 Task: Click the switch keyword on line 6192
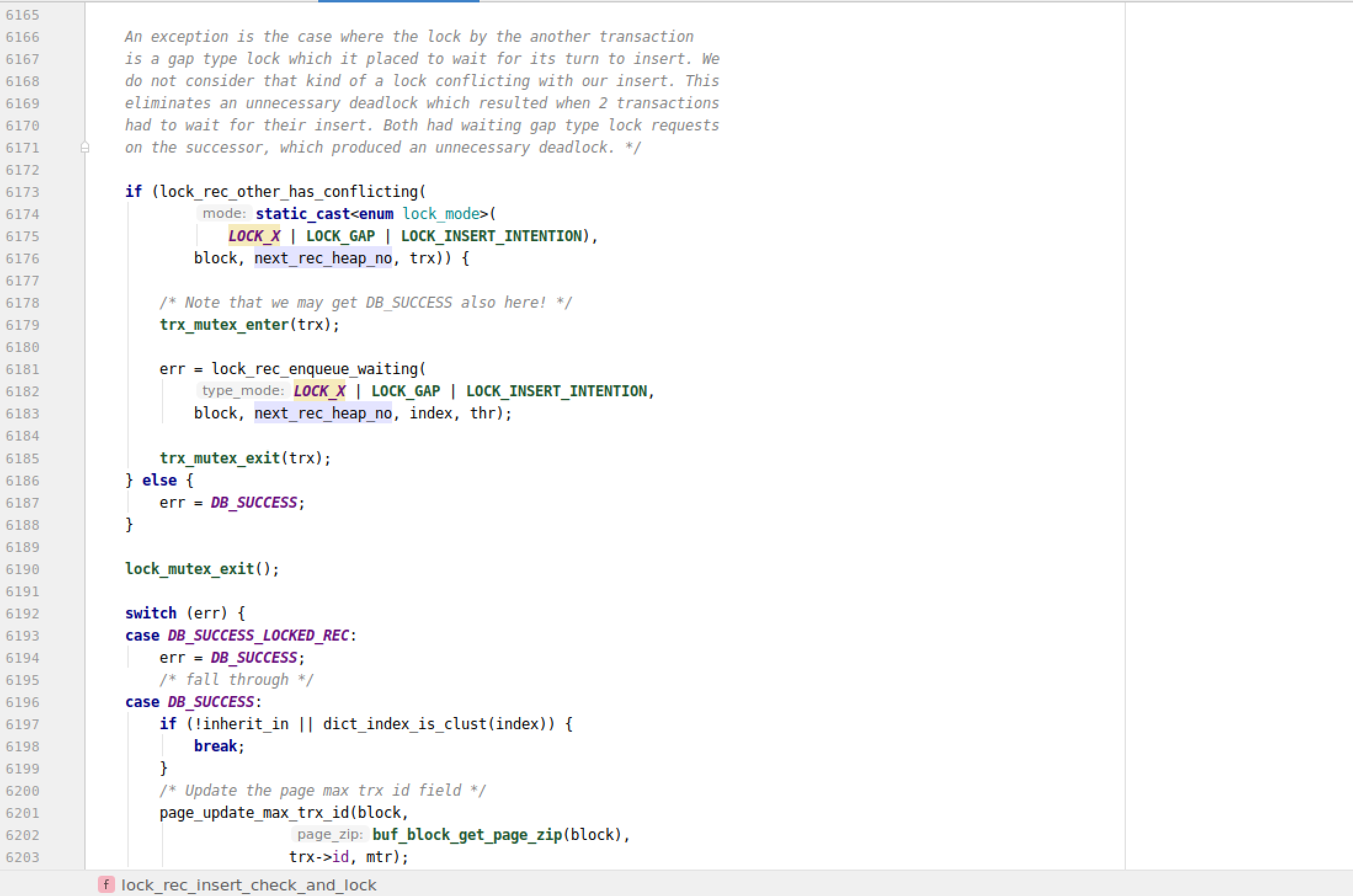[x=151, y=614]
